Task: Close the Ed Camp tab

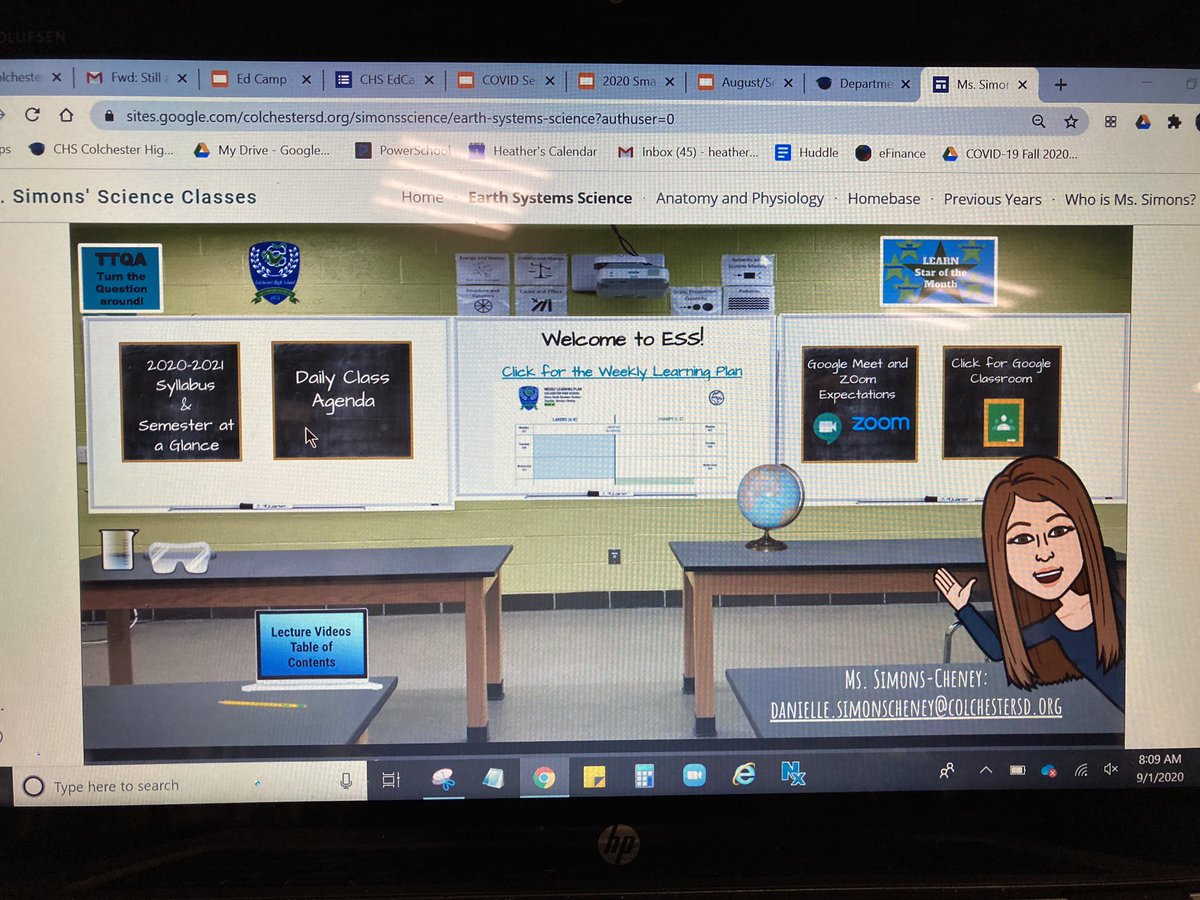Action: (x=306, y=80)
